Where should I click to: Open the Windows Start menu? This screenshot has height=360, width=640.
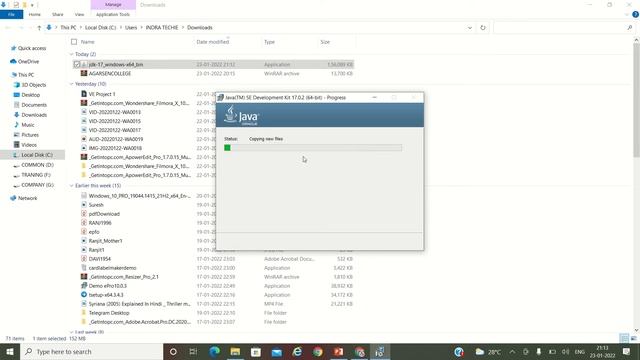[10, 351]
